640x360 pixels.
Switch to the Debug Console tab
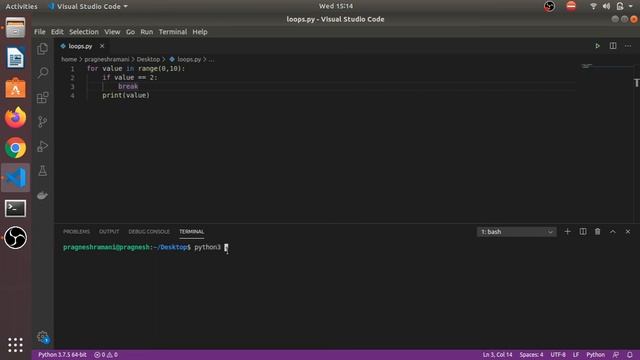(x=149, y=231)
